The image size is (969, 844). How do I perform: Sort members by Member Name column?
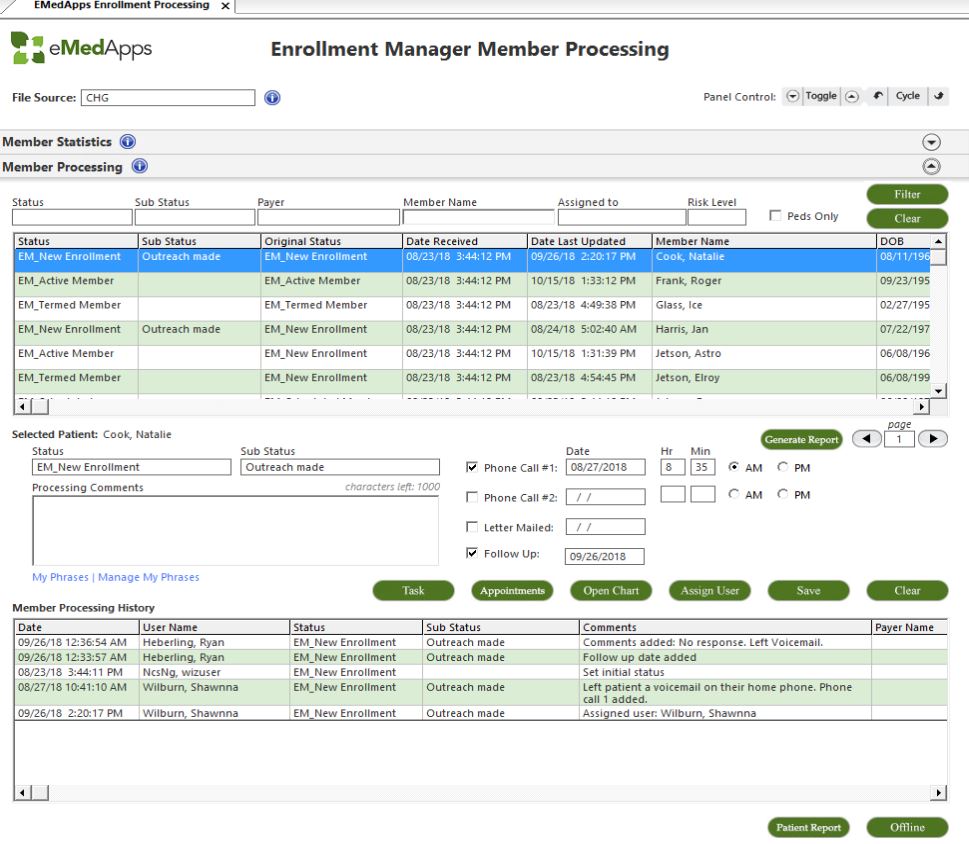coord(764,241)
